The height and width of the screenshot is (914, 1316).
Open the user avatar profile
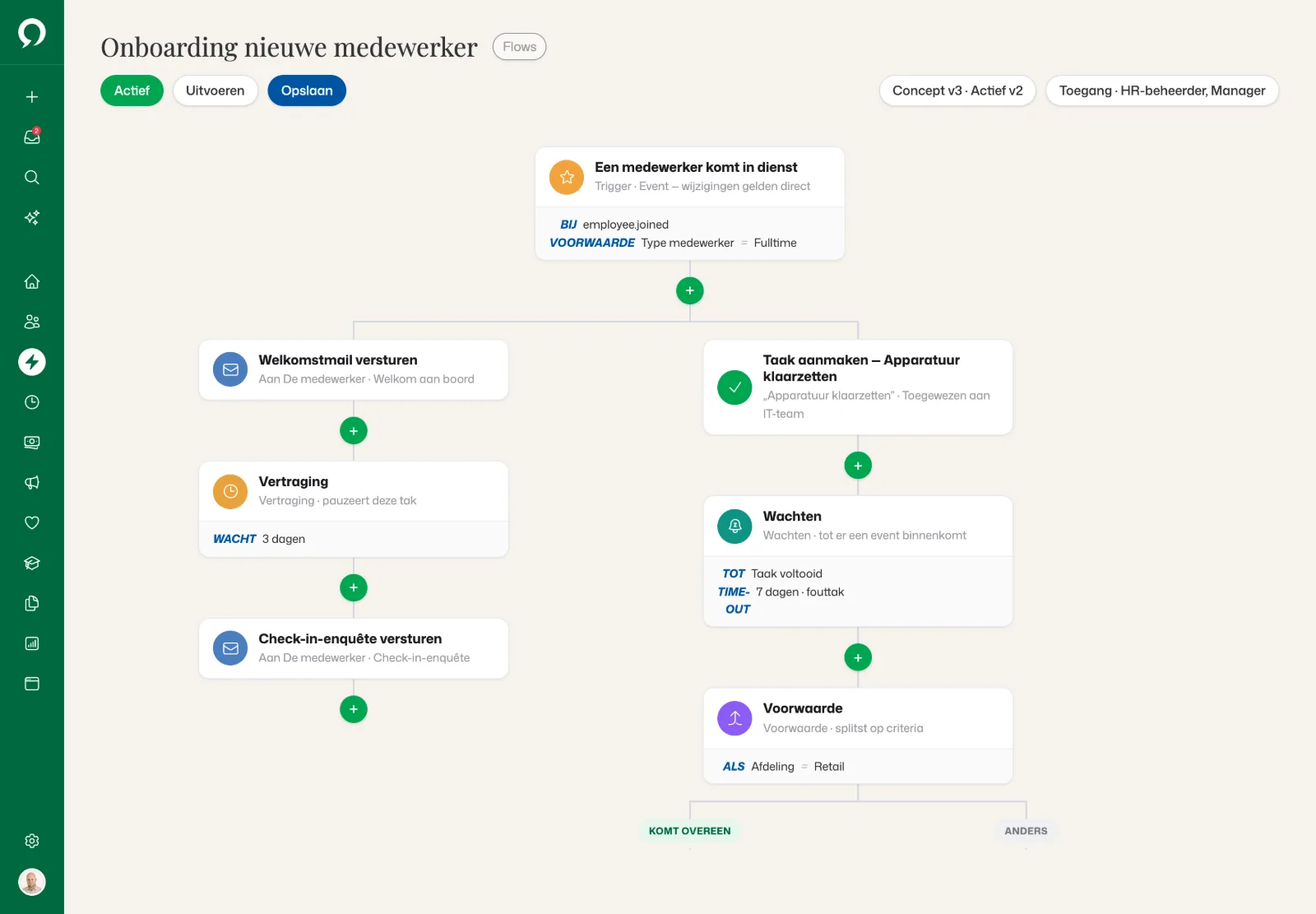point(32,882)
